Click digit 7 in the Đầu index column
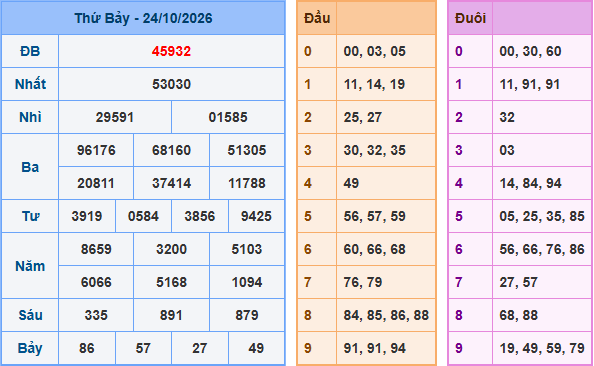This screenshot has width=594, height=366. [308, 282]
